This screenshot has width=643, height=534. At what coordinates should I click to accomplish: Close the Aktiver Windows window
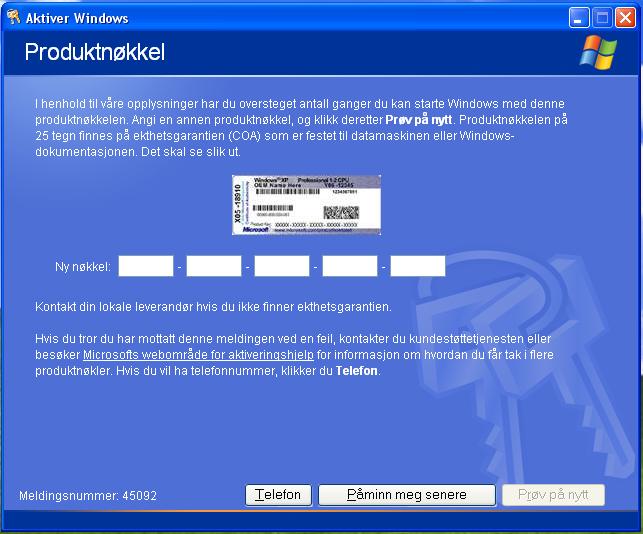[625, 18]
